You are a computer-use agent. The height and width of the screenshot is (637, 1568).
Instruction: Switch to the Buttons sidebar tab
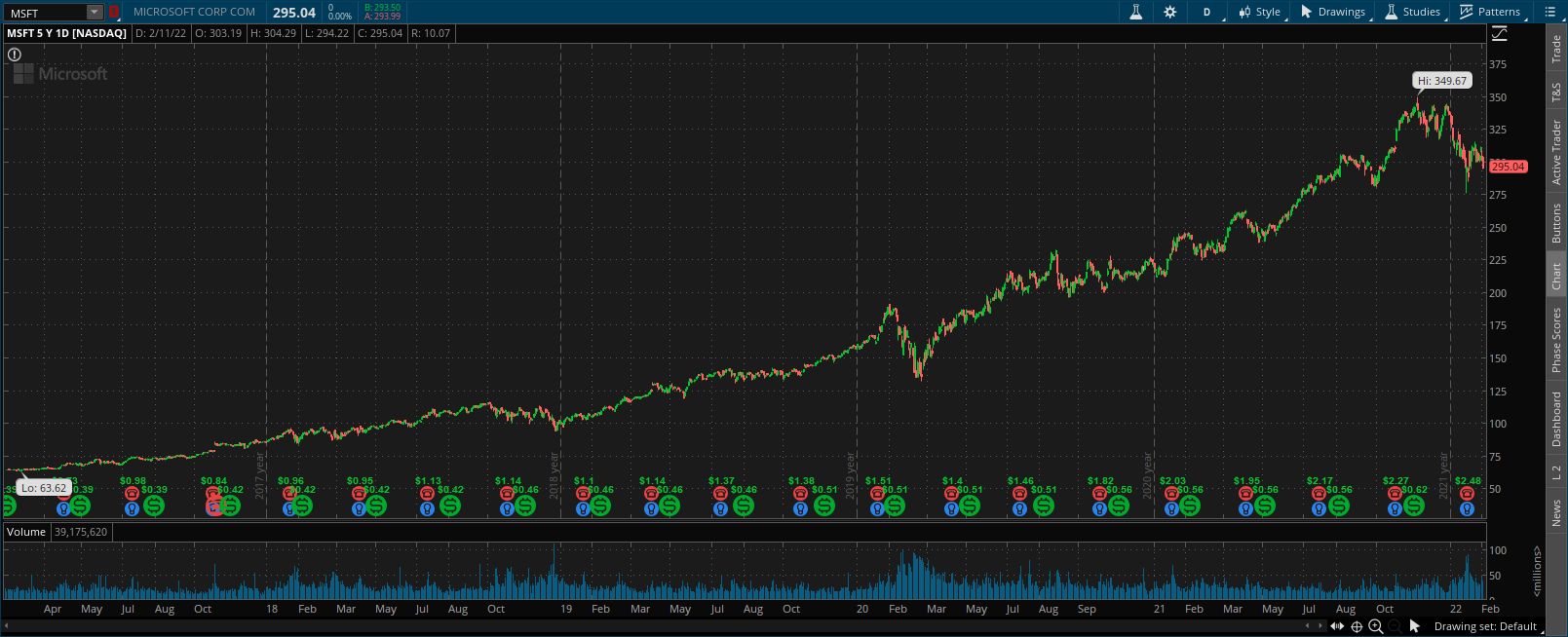(1556, 223)
